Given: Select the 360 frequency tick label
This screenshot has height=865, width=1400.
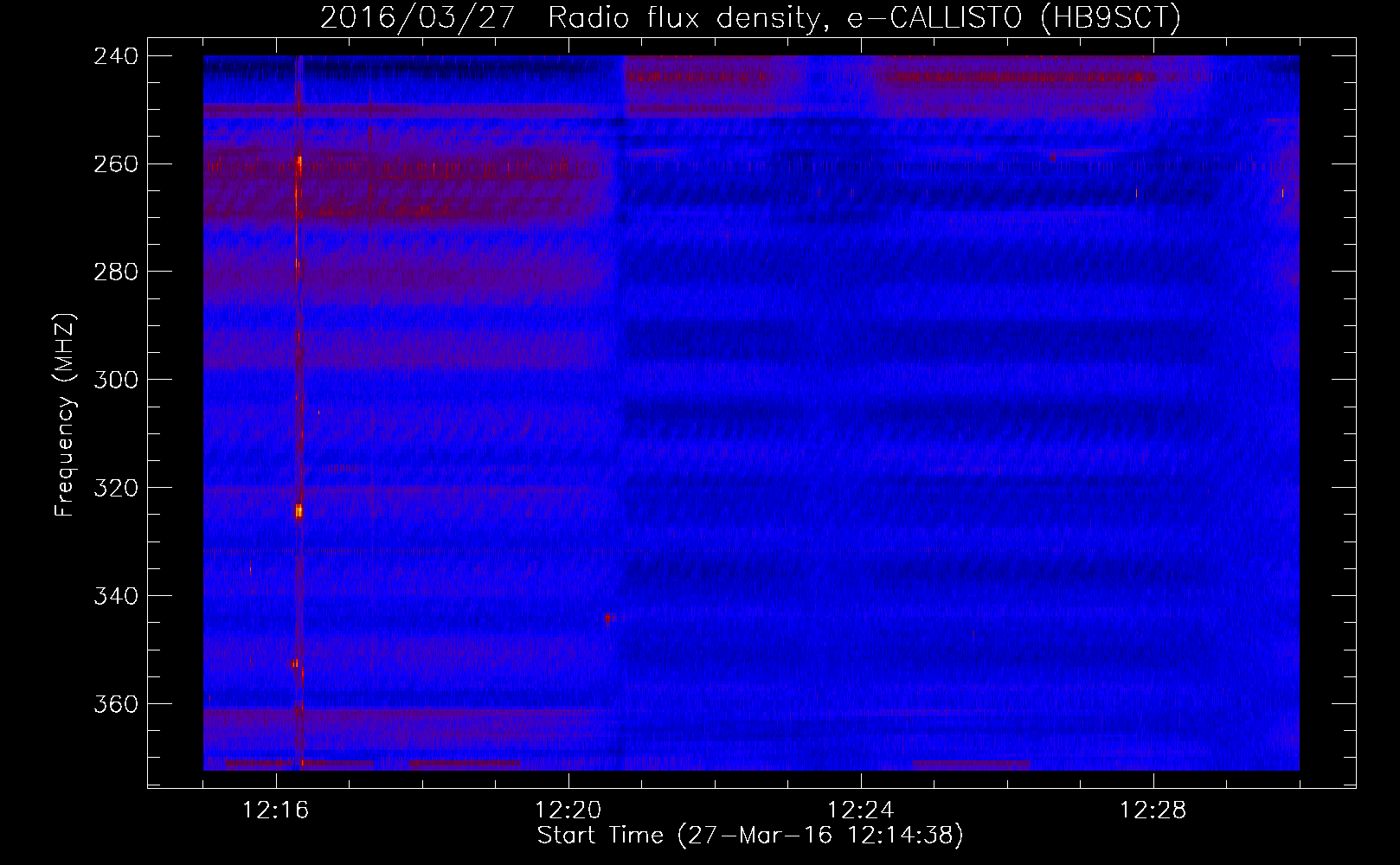Looking at the screenshot, I should click(x=116, y=704).
